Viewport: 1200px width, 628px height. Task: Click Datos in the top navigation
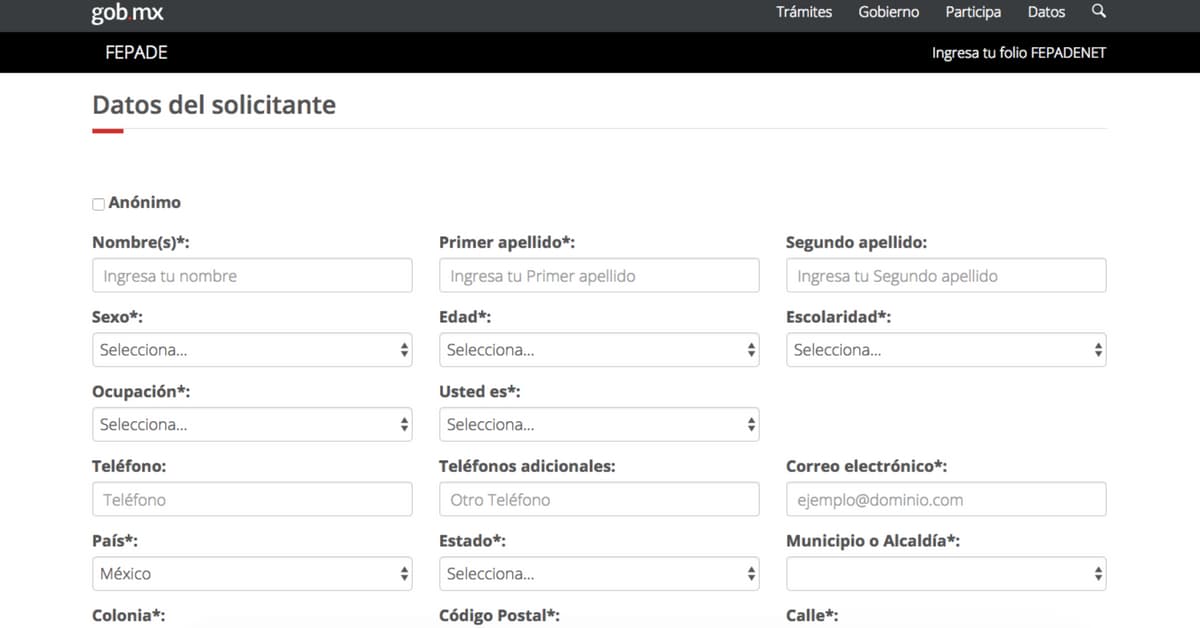coord(1046,13)
